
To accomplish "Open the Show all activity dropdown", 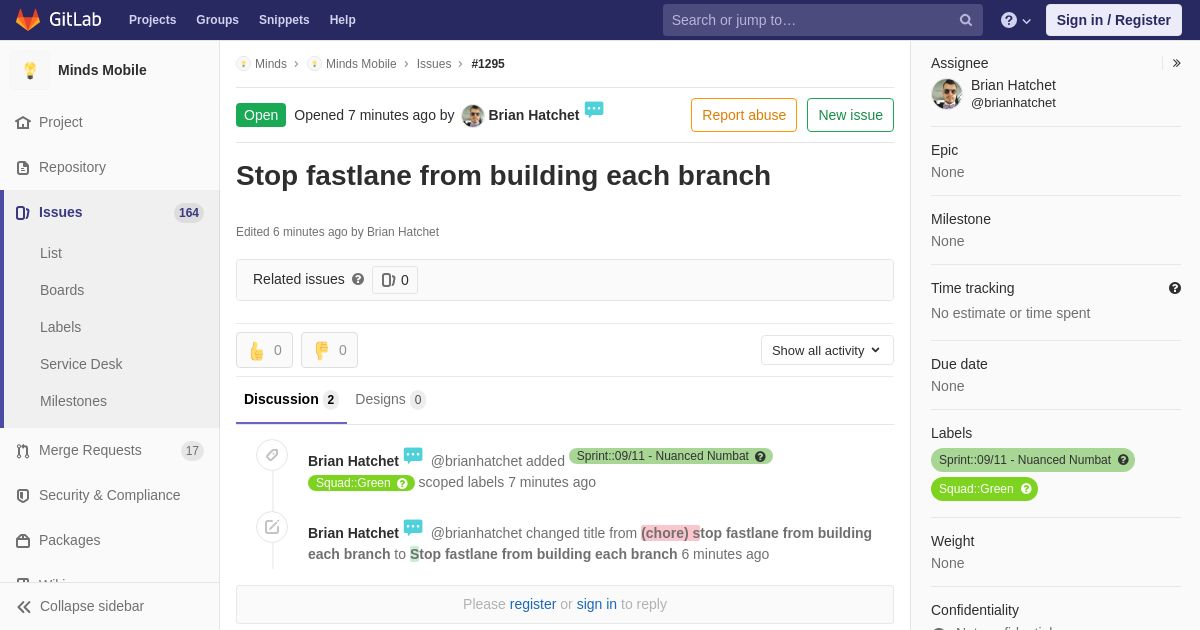I will click(x=827, y=350).
